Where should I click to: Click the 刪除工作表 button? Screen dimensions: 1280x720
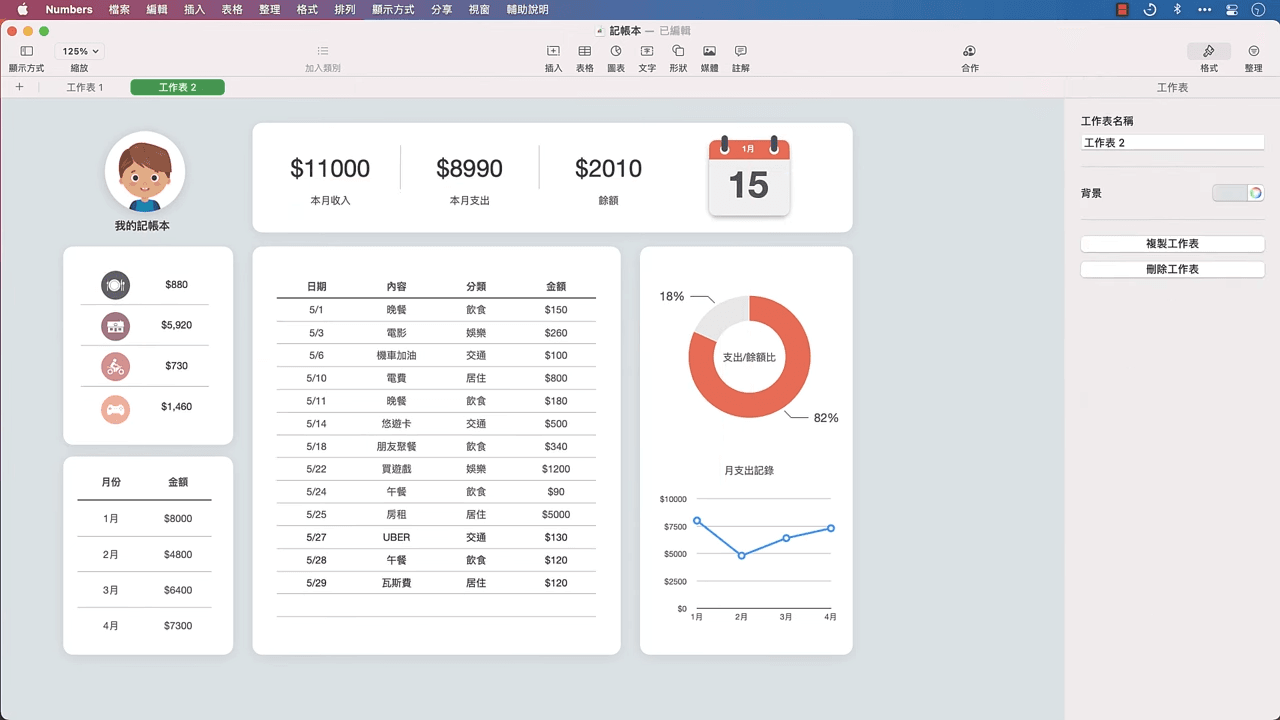(x=1172, y=269)
